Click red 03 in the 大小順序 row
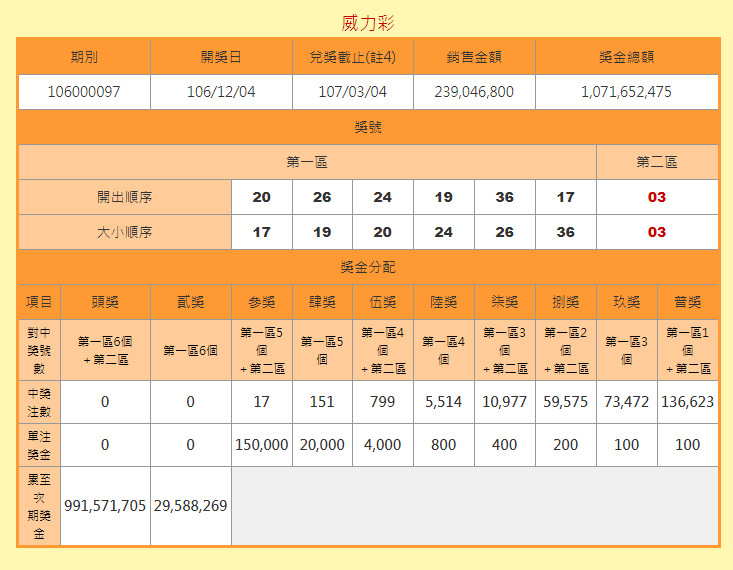 (x=657, y=232)
